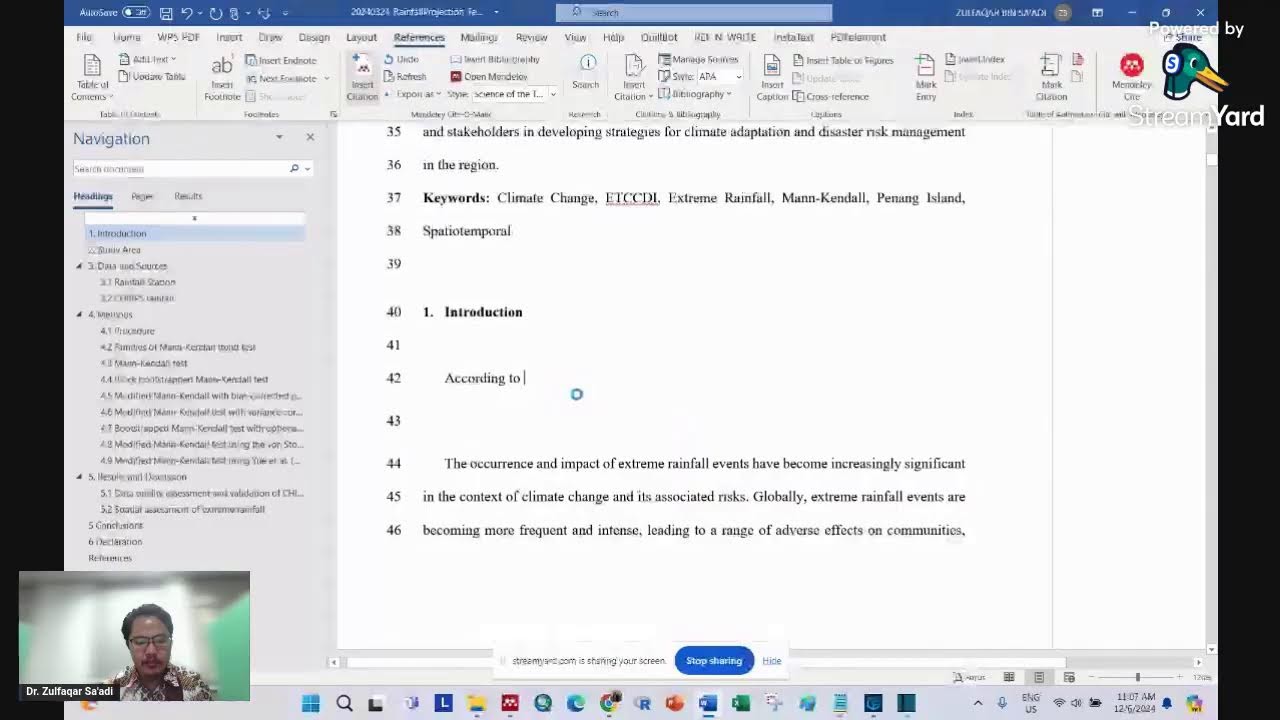Click the horizontal scrollbar under the document

click(x=706, y=662)
